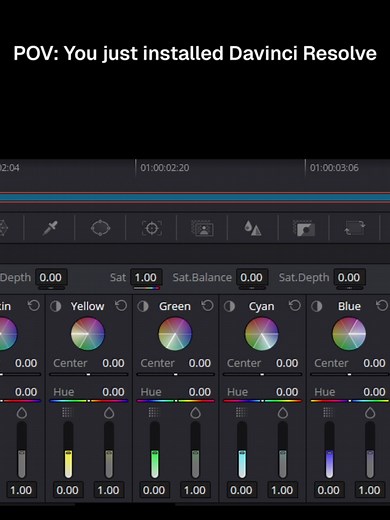The image size is (390, 520).
Task: Click the Cyan Hue rainbow slider
Action: pyautogui.click(x=262, y=401)
